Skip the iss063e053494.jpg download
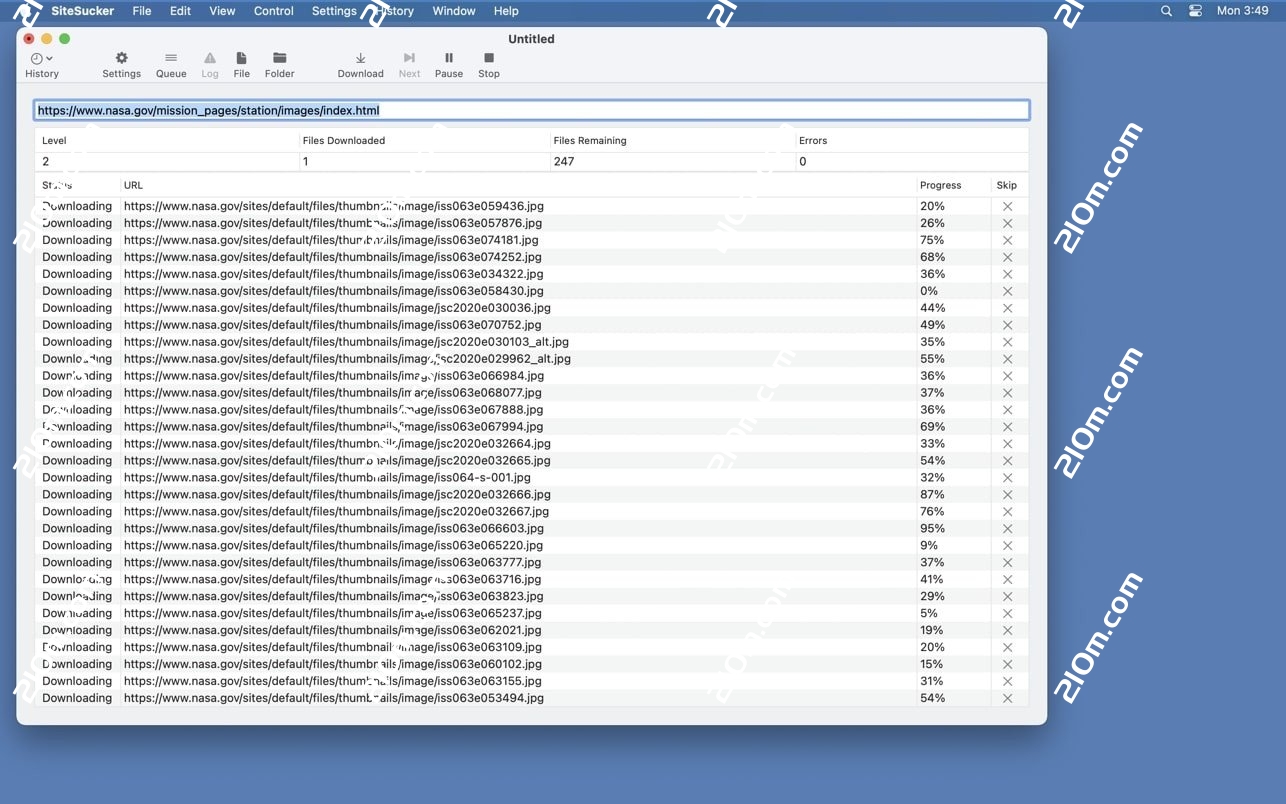The width and height of the screenshot is (1286, 804). pyautogui.click(x=1007, y=698)
